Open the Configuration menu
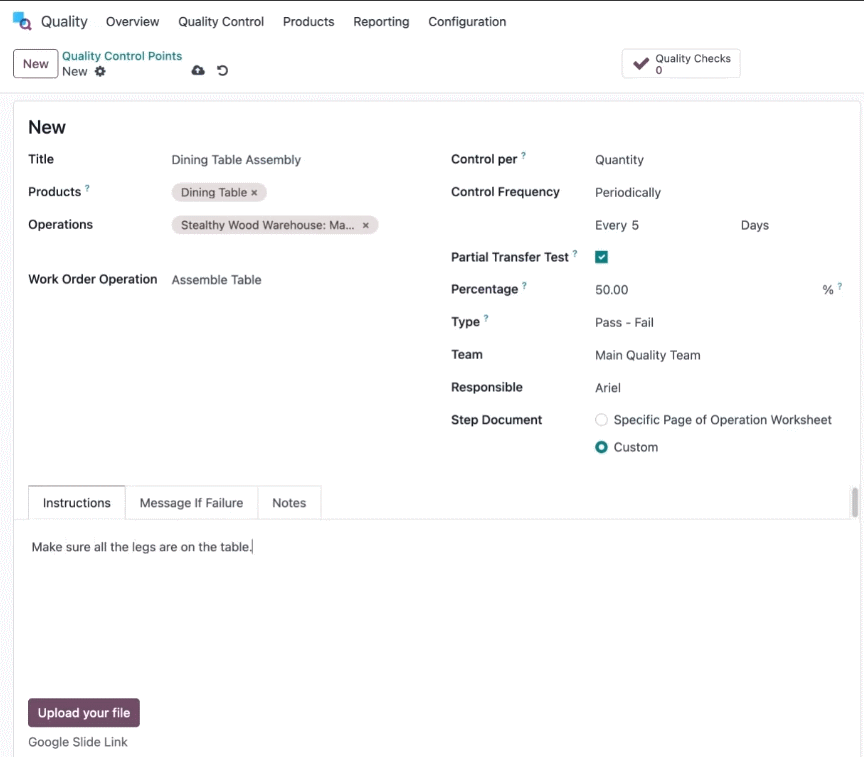 click(x=467, y=21)
